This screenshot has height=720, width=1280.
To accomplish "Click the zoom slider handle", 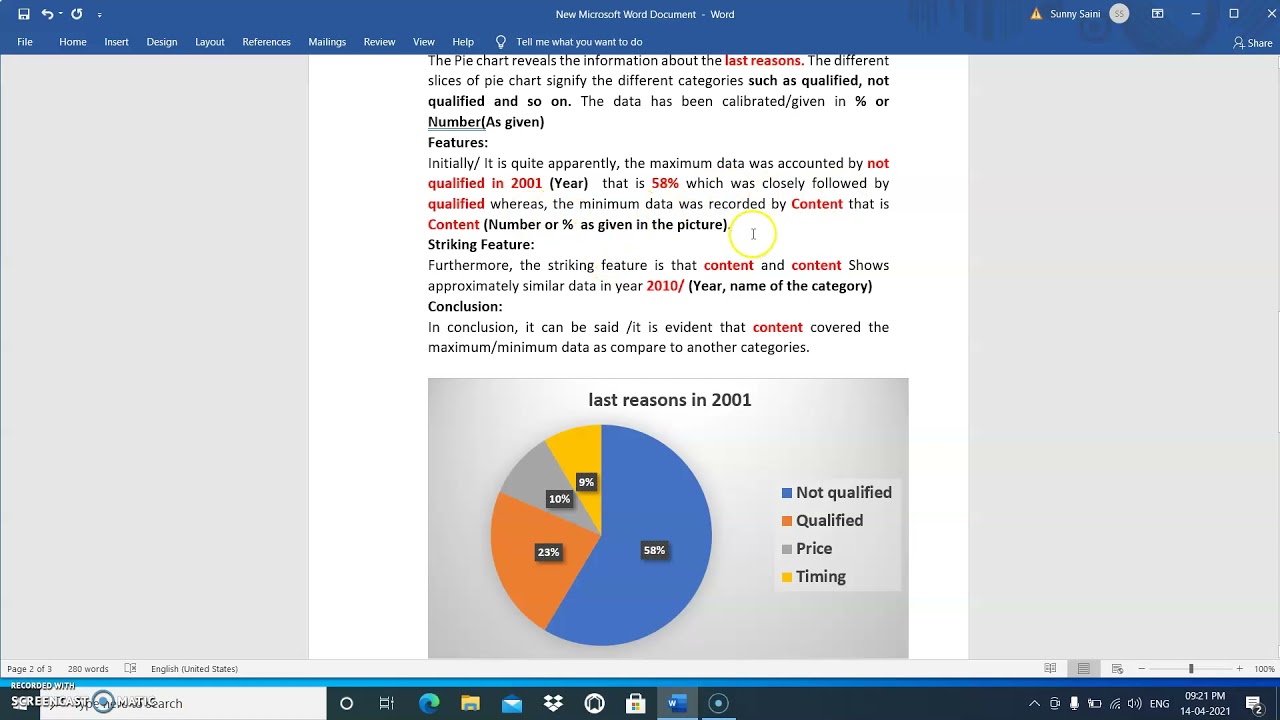I will 1191,669.
